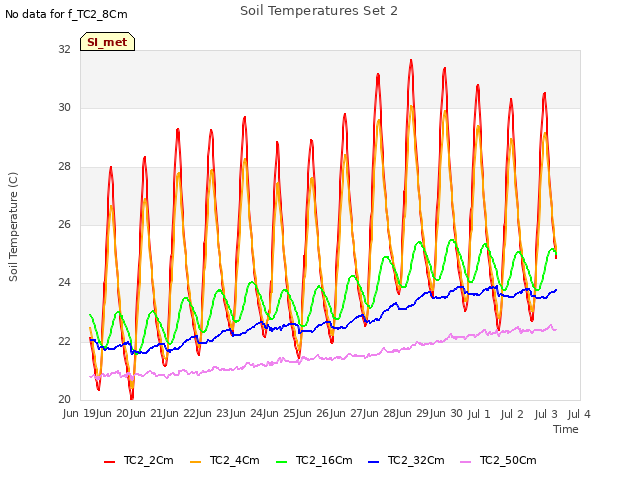
Task: Click the 26 y-axis tick label
Action: (64, 224)
